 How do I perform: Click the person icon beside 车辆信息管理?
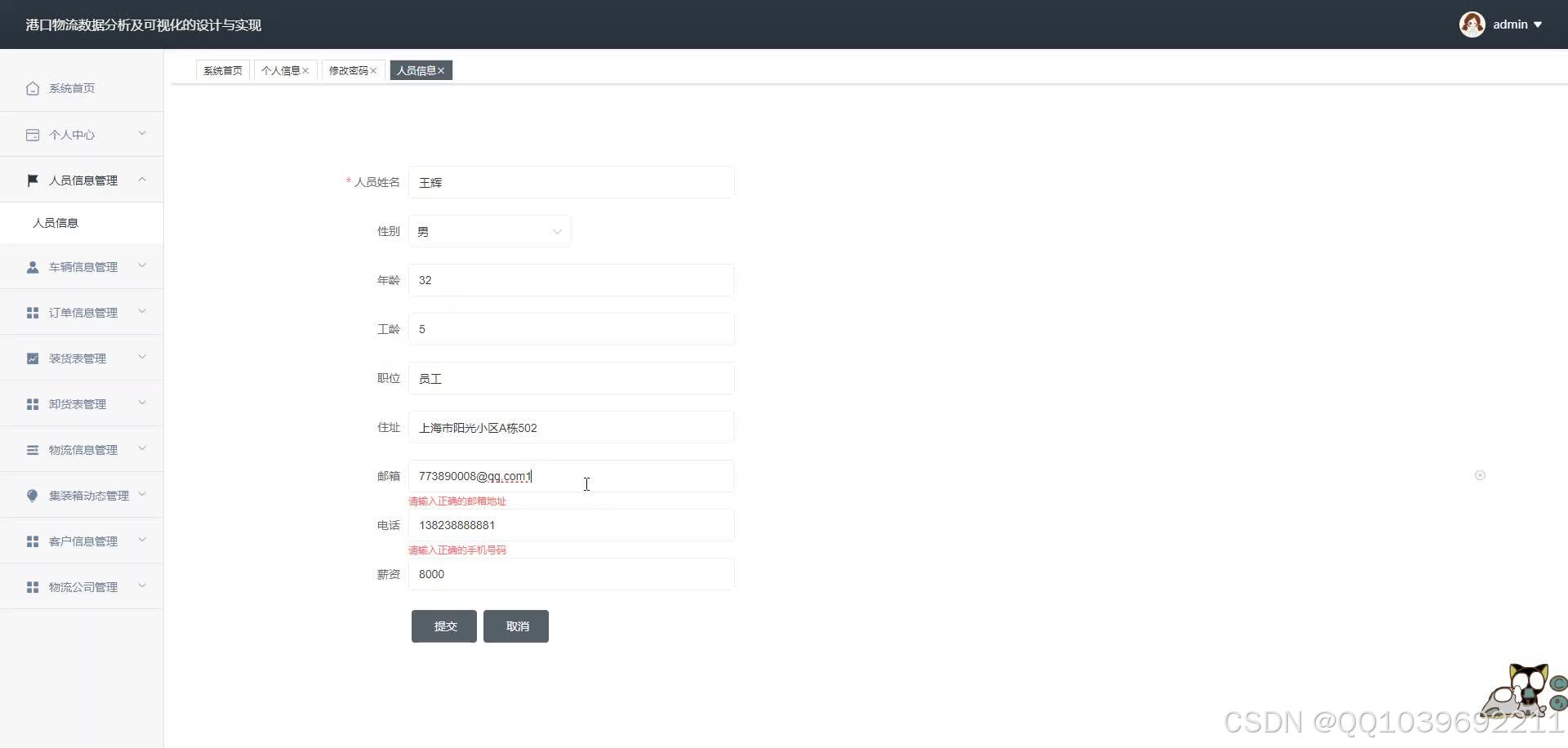click(x=33, y=267)
